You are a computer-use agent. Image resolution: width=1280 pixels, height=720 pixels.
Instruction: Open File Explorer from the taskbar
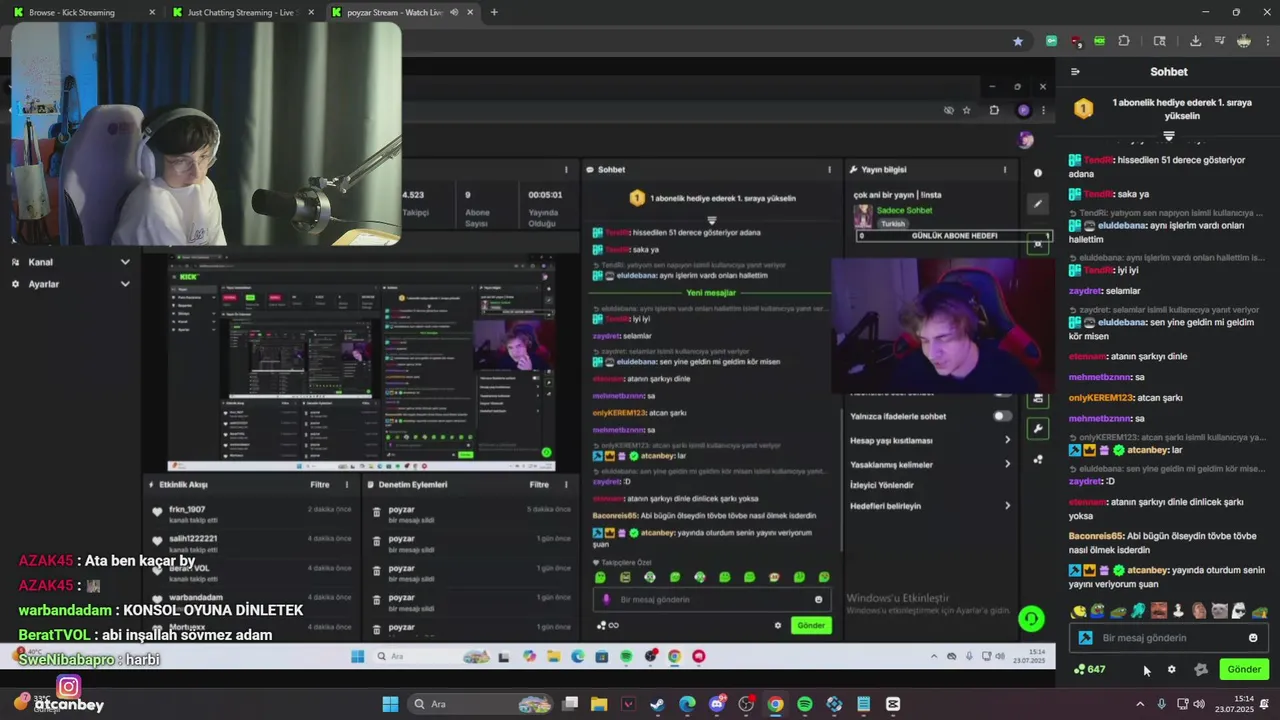pyautogui.click(x=599, y=704)
